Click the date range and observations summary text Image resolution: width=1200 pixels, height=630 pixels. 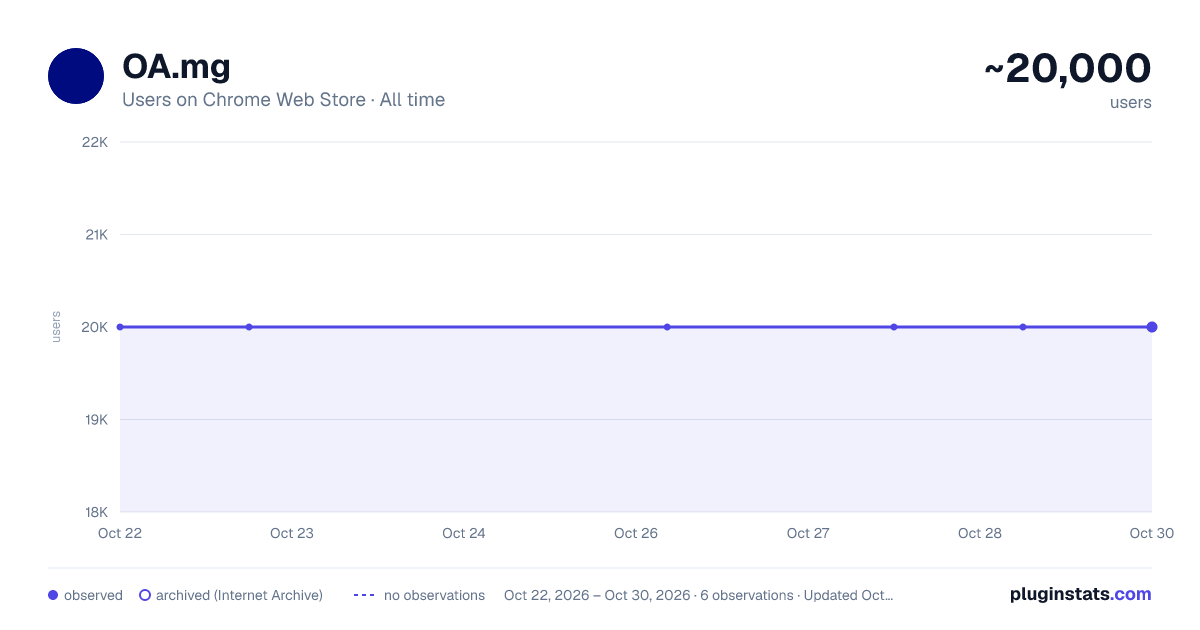(698, 595)
